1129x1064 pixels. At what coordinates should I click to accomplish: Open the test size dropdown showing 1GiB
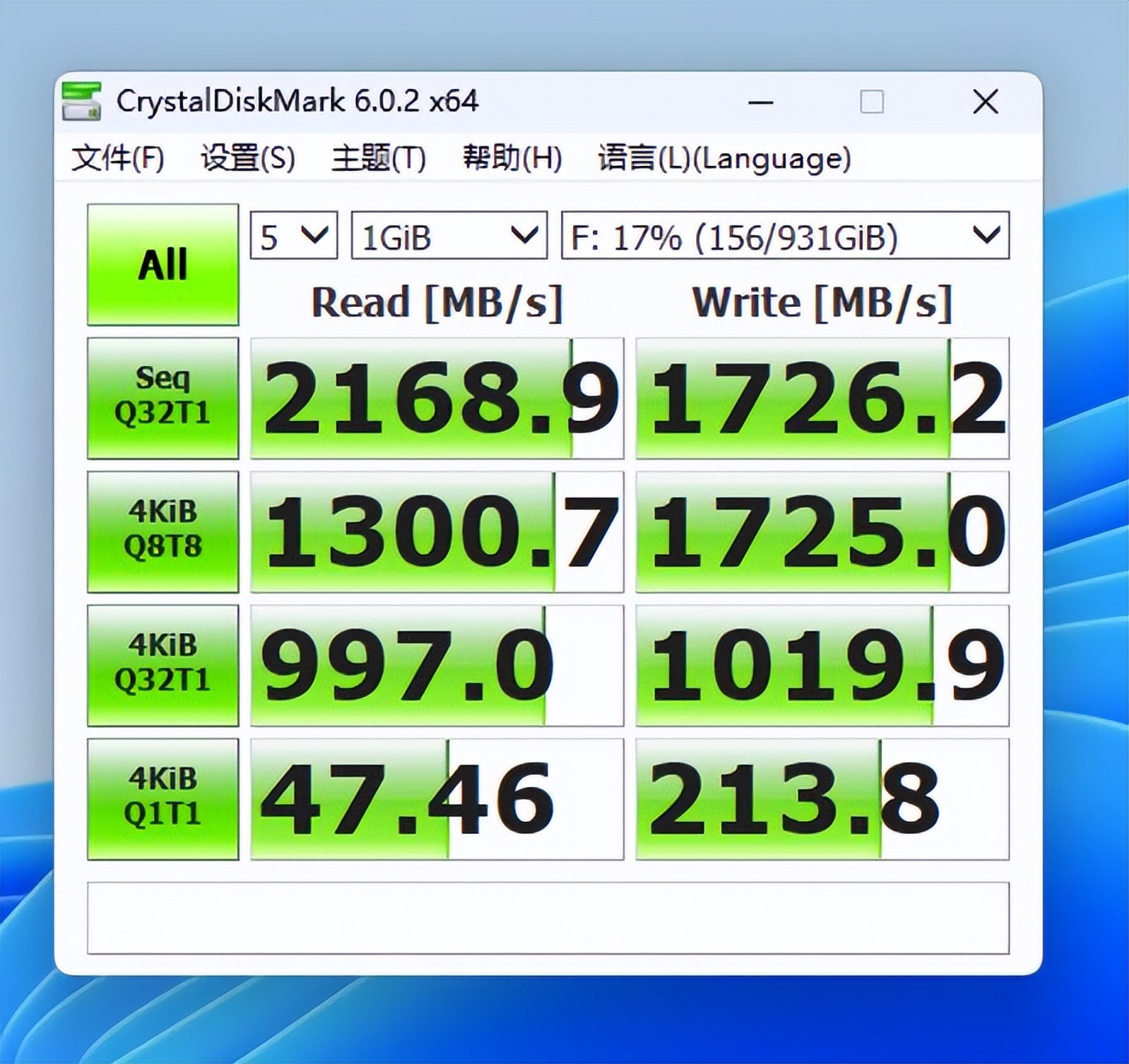click(448, 236)
